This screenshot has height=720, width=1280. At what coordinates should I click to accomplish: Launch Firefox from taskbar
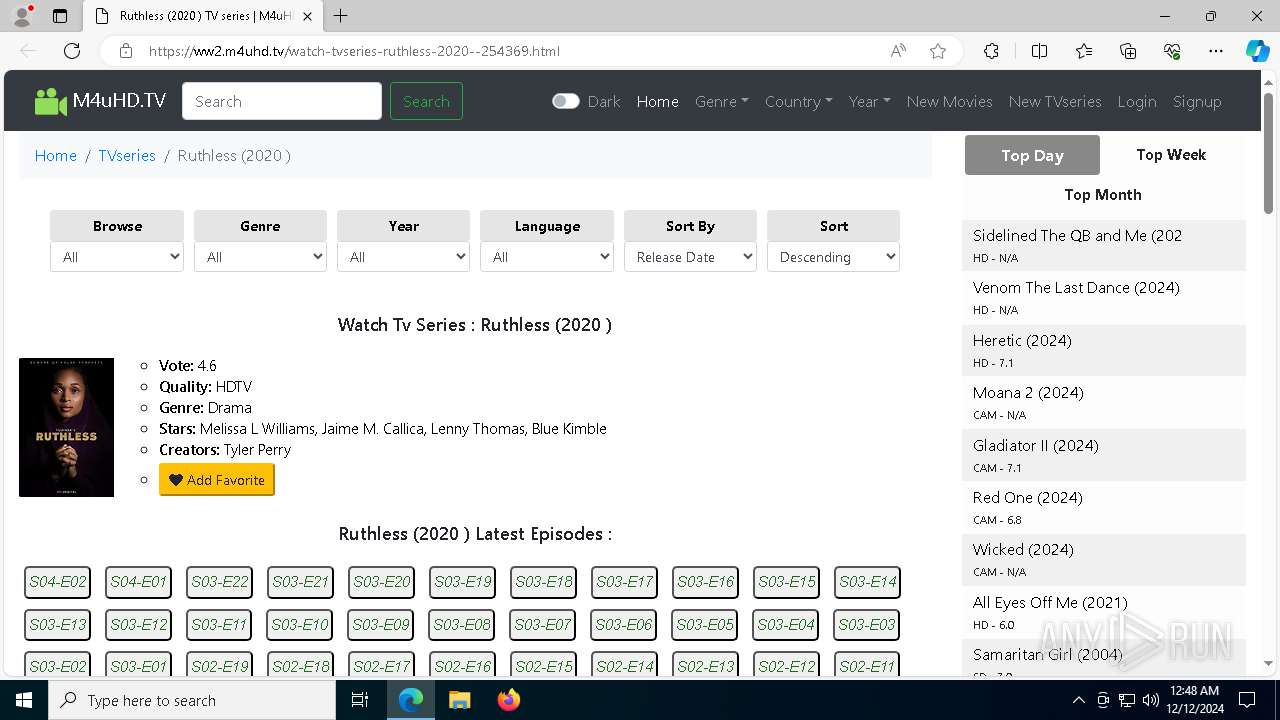point(508,700)
